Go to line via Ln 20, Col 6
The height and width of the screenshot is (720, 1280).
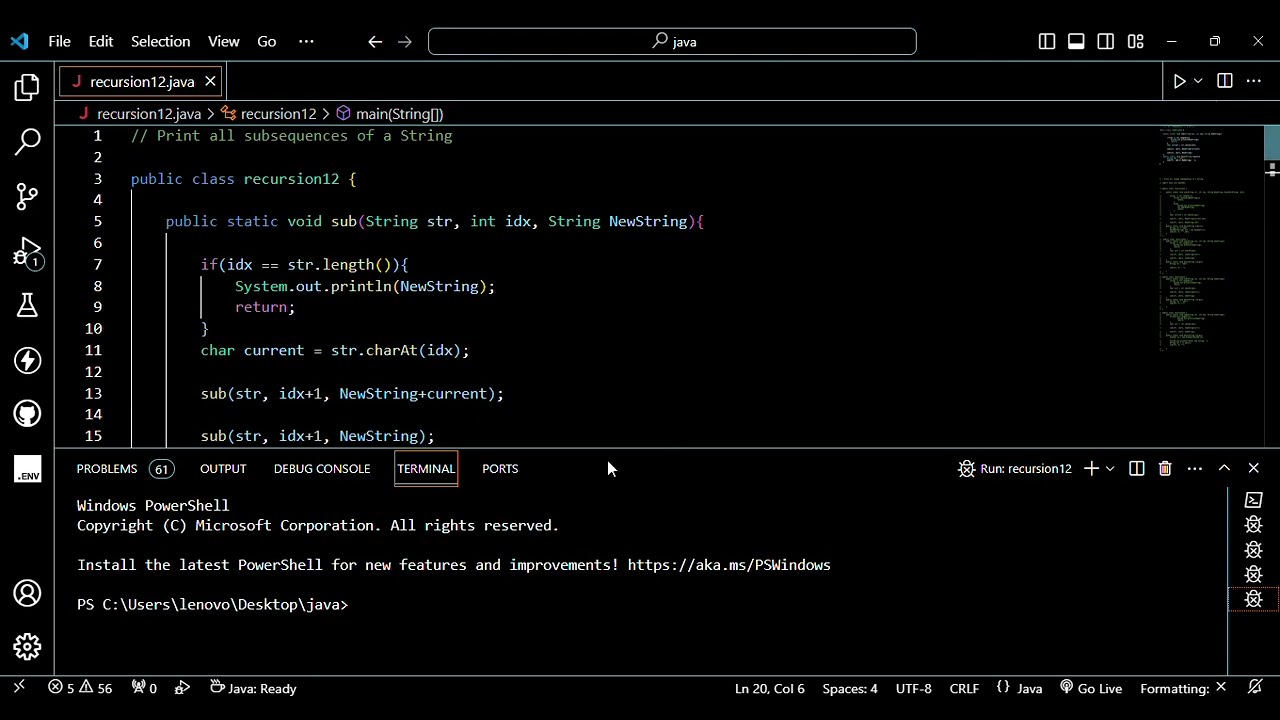(769, 688)
